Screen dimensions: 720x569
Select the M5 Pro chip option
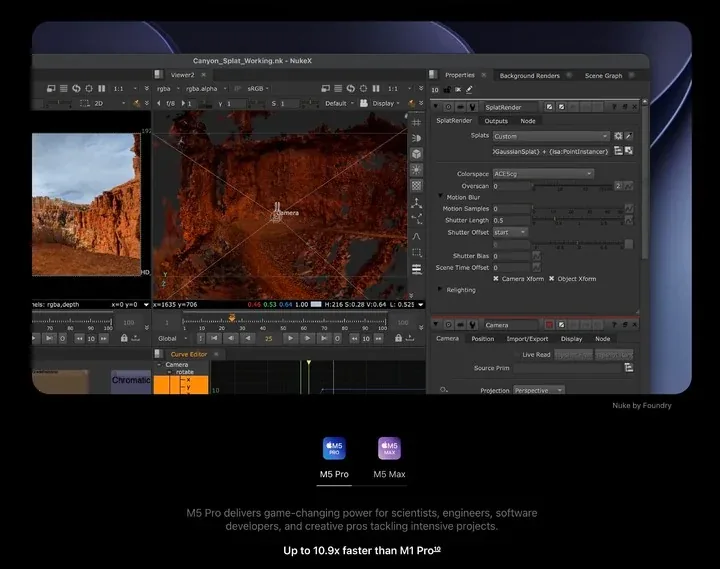coord(334,458)
